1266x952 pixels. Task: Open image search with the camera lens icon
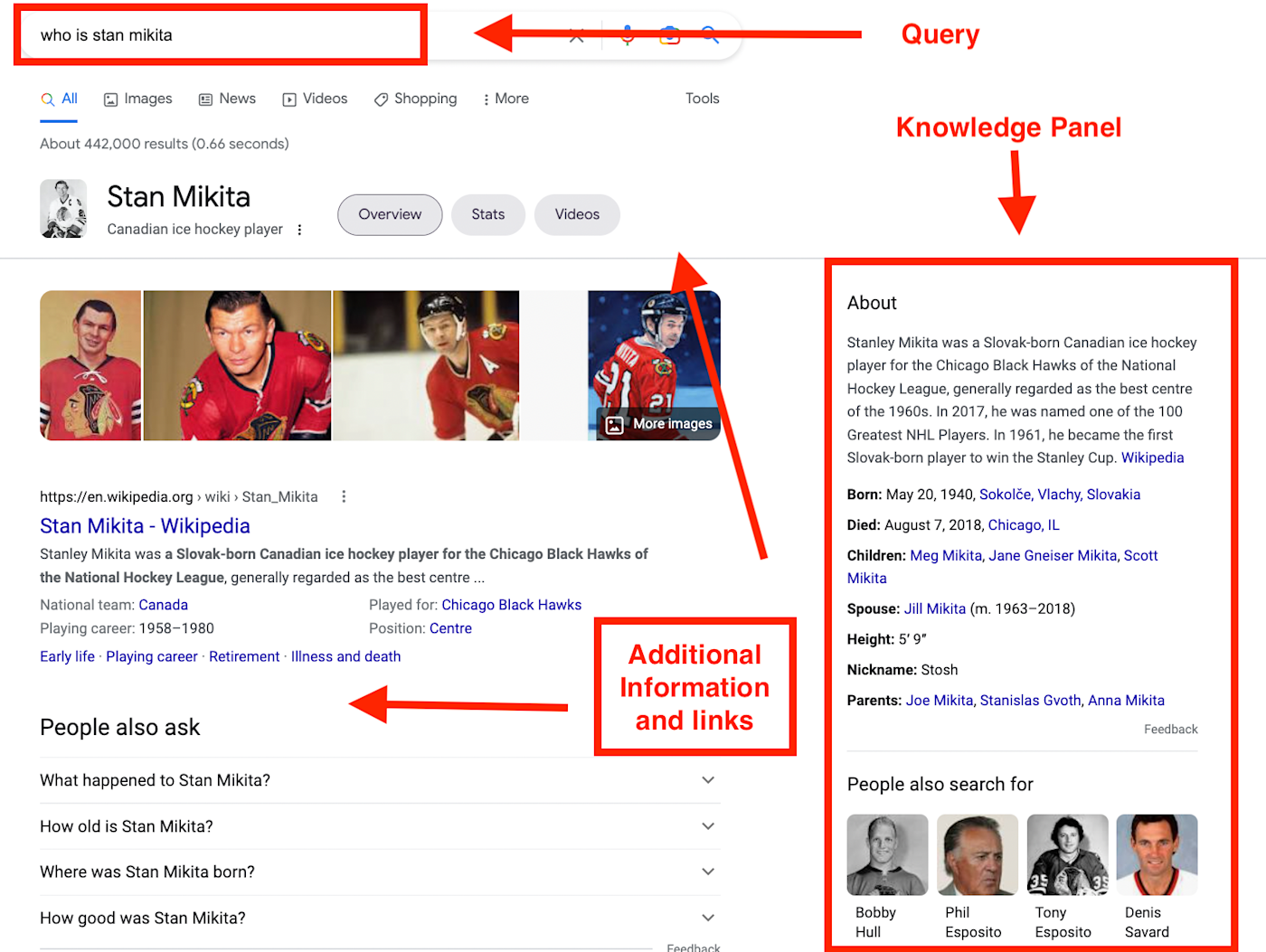(x=669, y=35)
